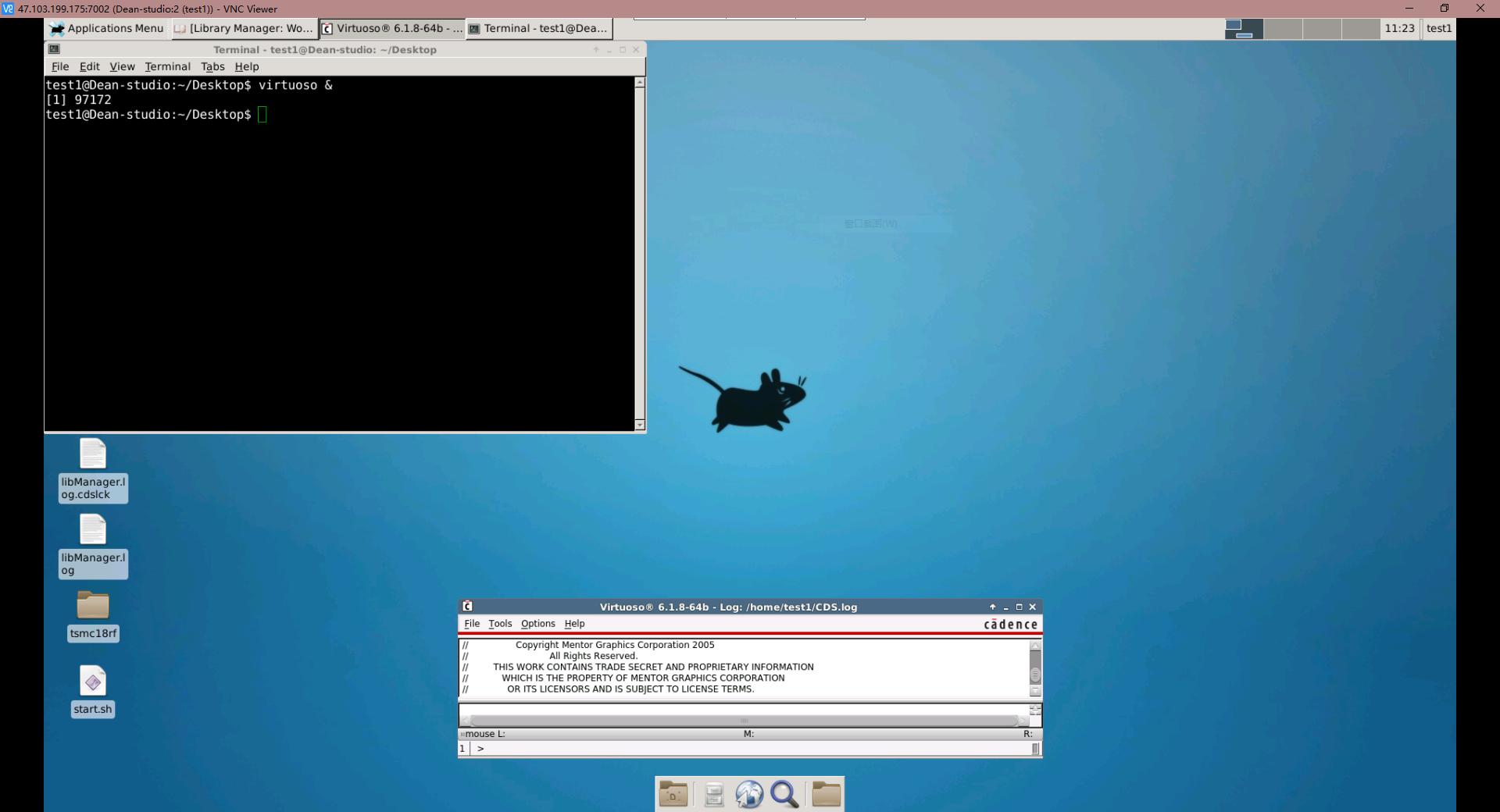
Task: Open the Terminal's Tabs menu
Action: tap(212, 67)
